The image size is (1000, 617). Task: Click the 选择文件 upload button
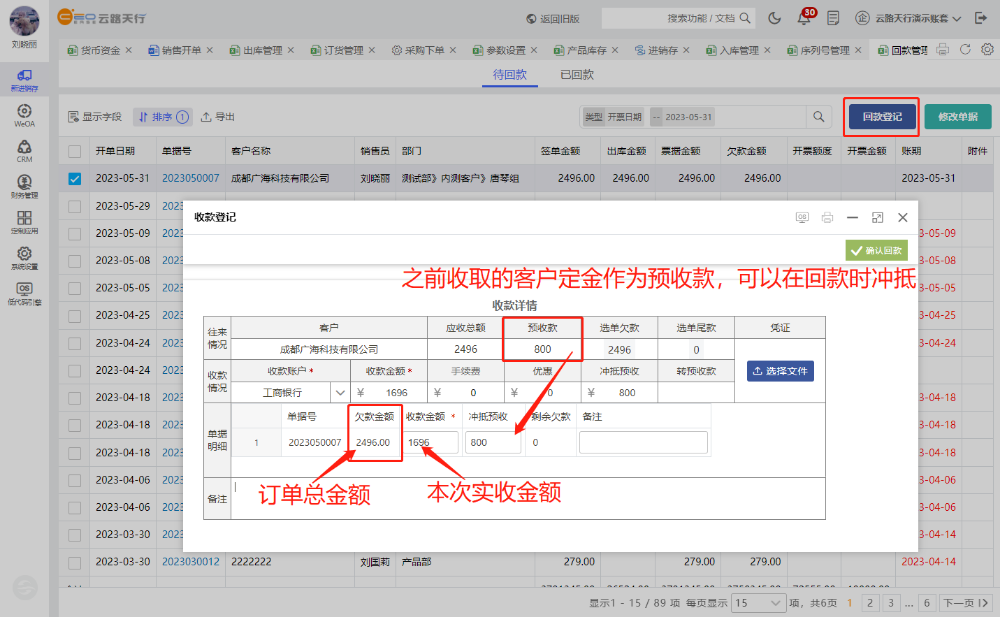(x=780, y=371)
